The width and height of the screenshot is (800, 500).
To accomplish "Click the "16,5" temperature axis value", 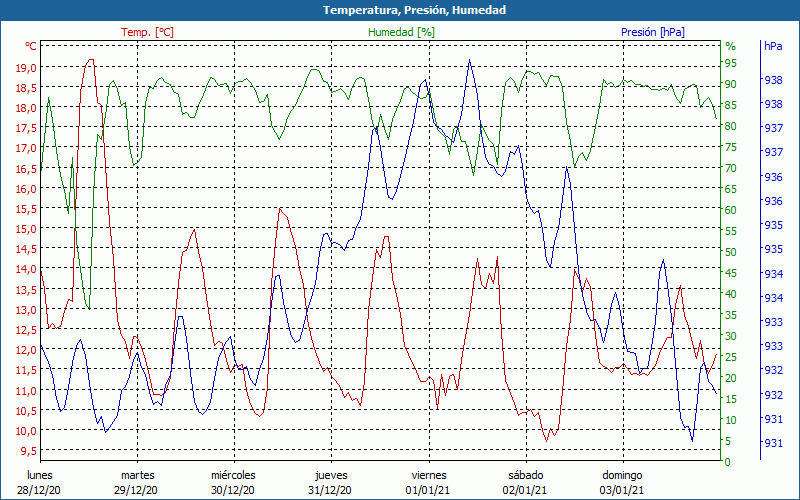I will tap(28, 168).
